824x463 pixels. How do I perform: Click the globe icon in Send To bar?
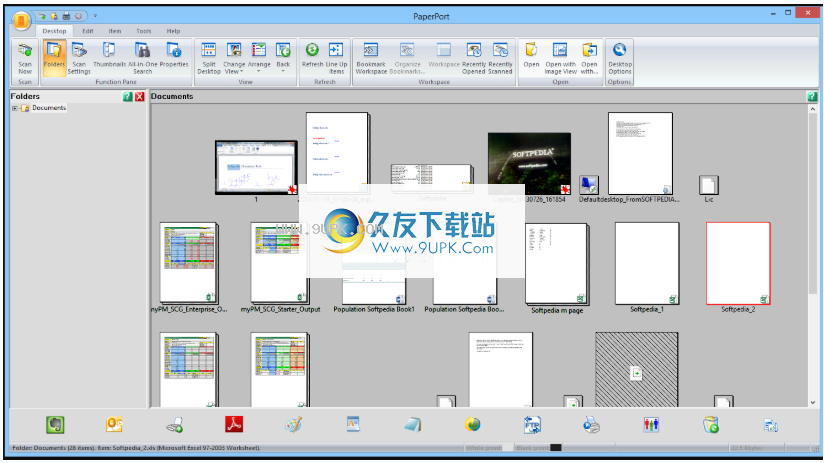pyautogui.click(x=472, y=425)
